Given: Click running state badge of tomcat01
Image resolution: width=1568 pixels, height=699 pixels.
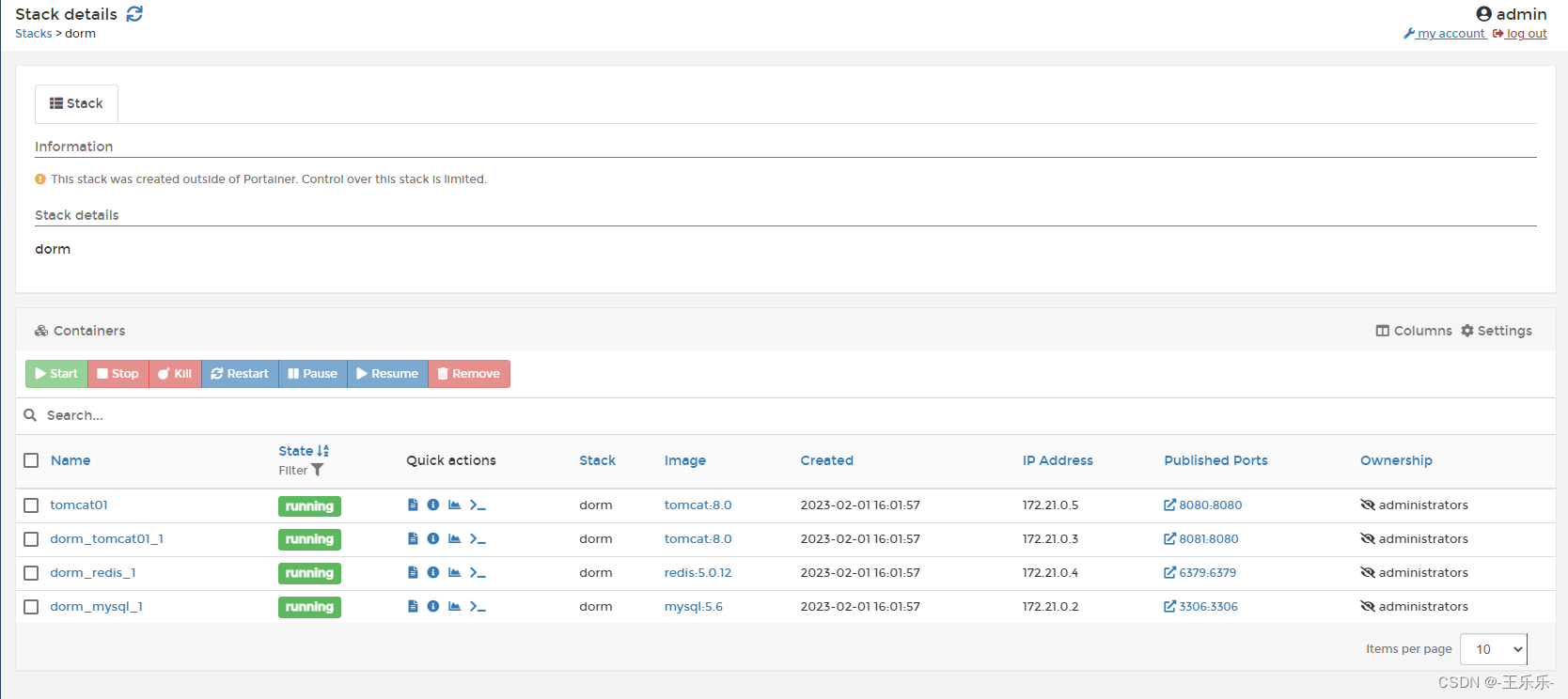Looking at the screenshot, I should point(309,506).
